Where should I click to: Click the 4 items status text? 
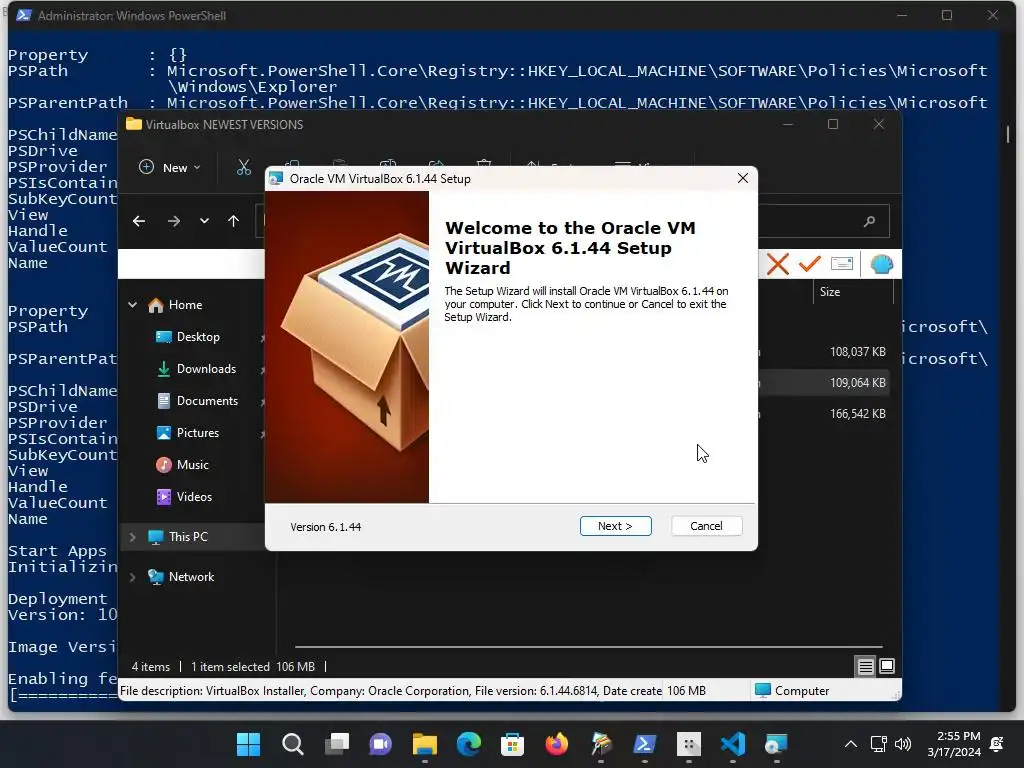(151, 667)
